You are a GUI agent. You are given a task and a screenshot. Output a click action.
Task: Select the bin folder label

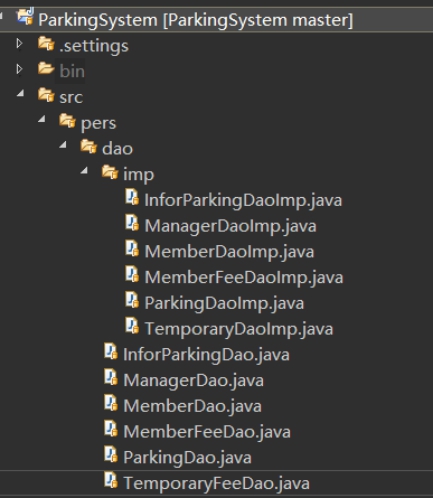pyautogui.click(x=72, y=71)
